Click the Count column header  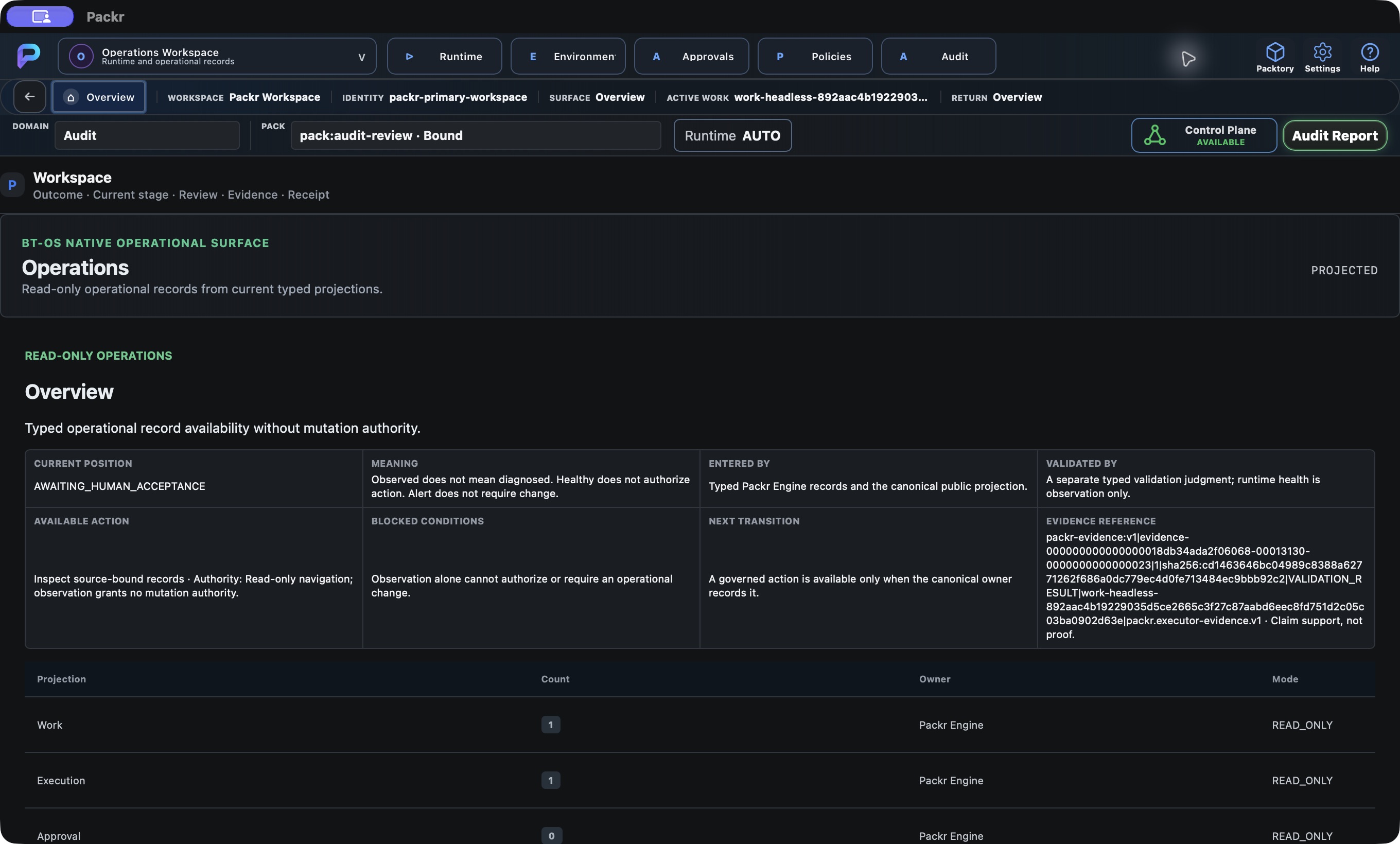coord(555,679)
